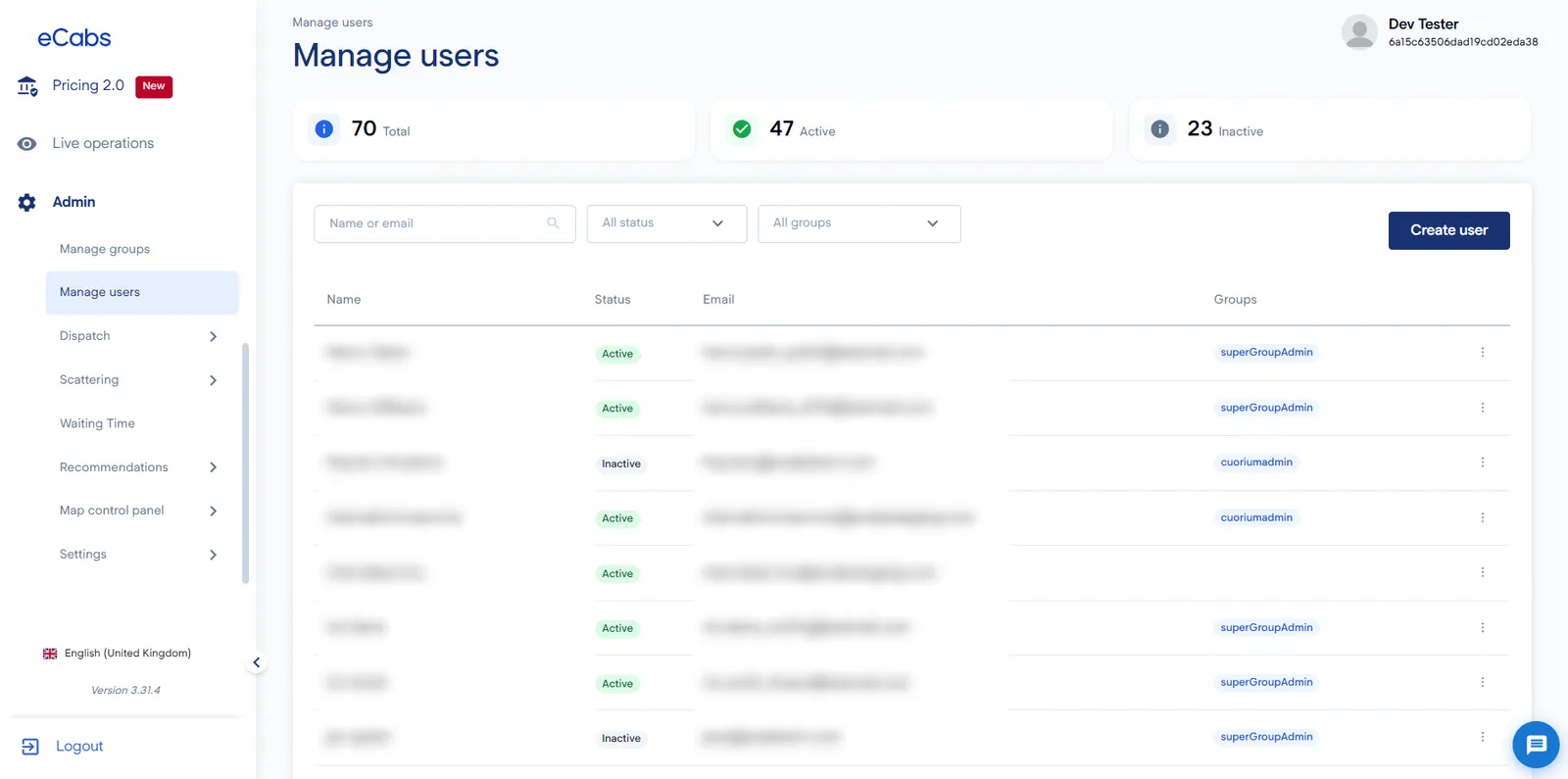Open the Dispatch menu item

pyautogui.click(x=85, y=336)
